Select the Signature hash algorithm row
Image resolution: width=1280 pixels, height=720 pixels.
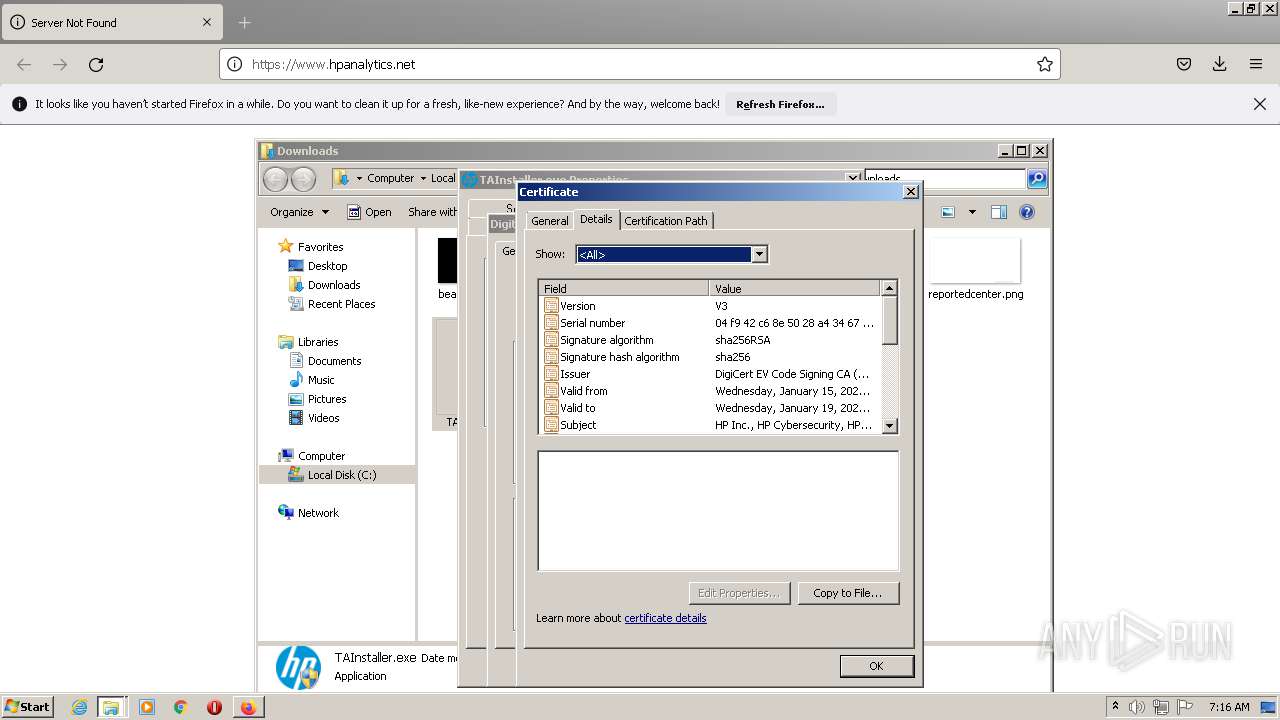[711, 357]
